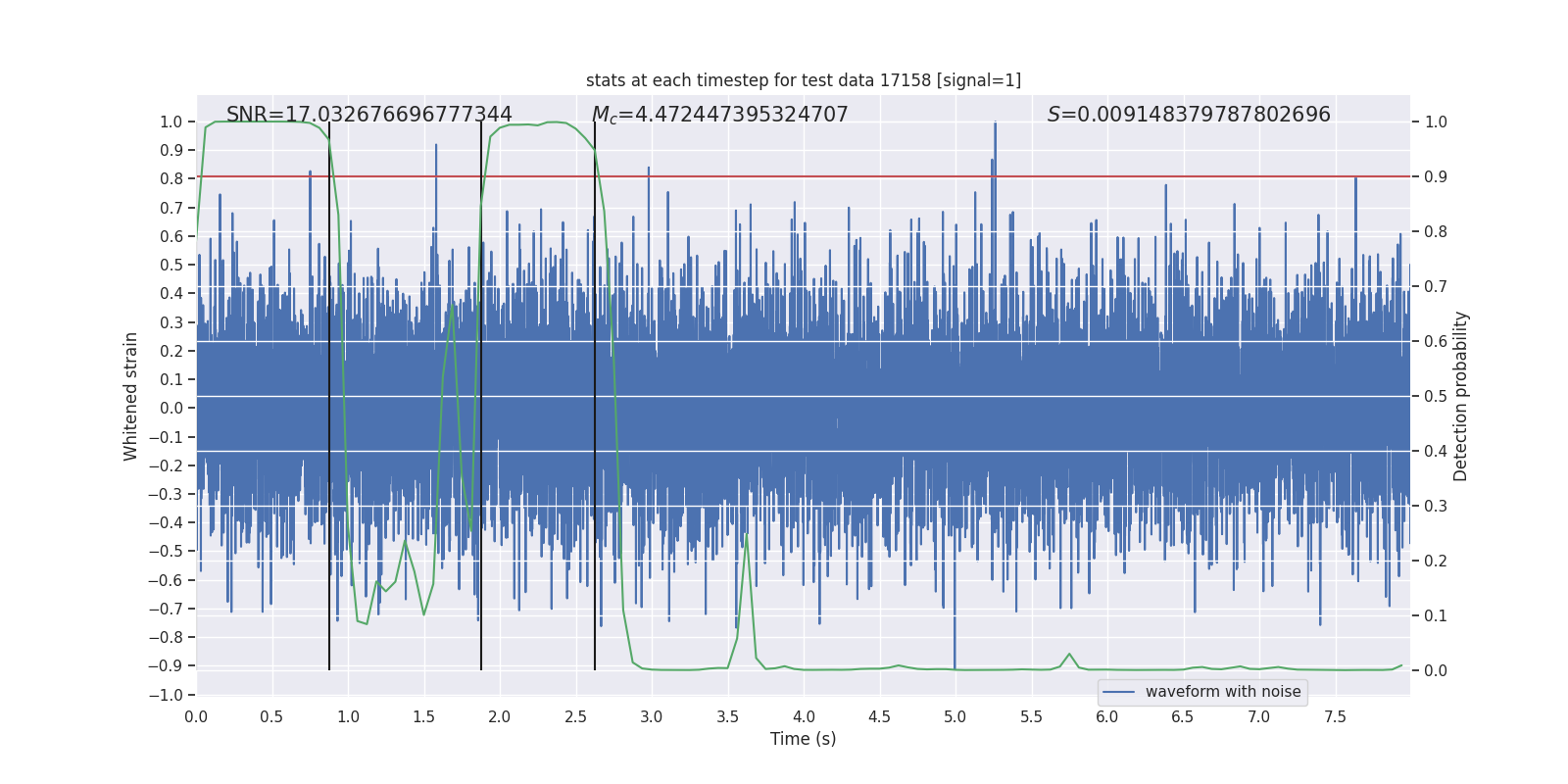Click the black vertical marker just before 2.0 s
Image resolution: width=1568 pixels, height=784 pixels.
481,396
